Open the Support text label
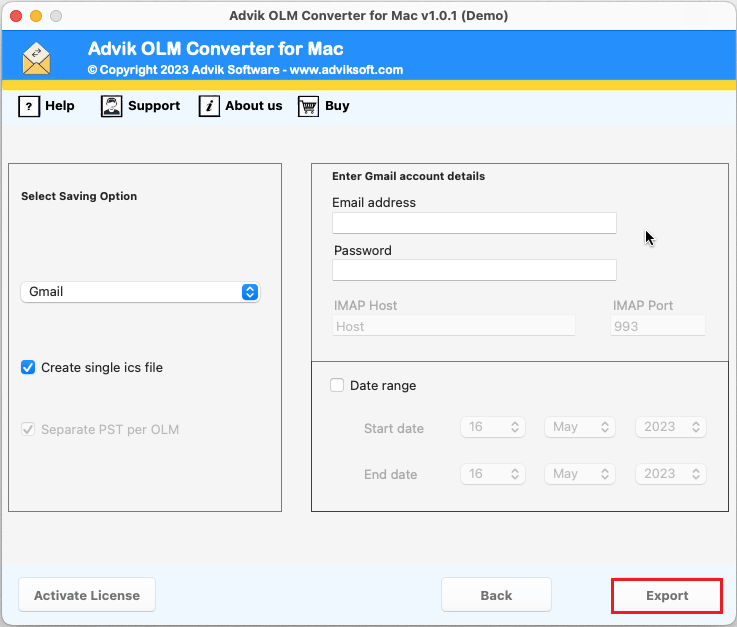Screen dimensions: 737x627 point(154,106)
